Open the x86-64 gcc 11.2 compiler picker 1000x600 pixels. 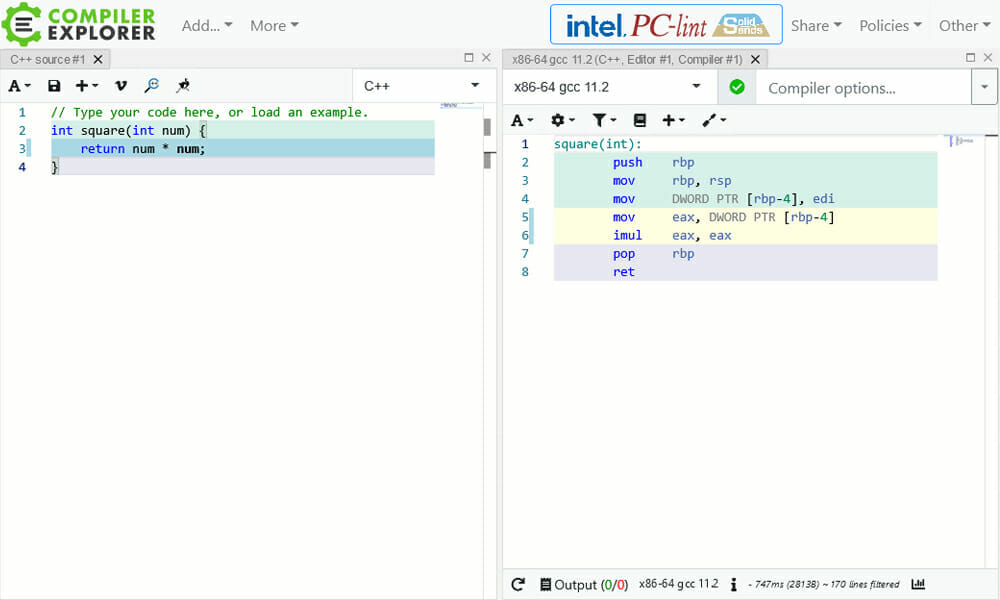[x=610, y=88]
